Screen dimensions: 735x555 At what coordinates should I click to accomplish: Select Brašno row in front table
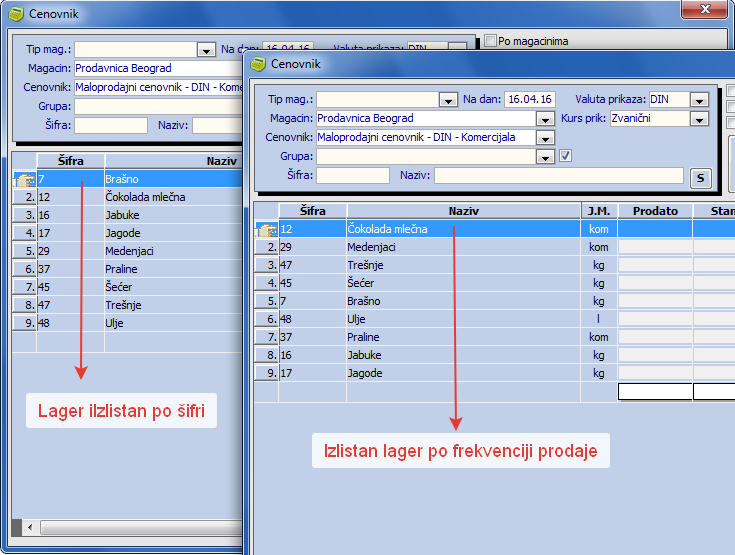(x=495, y=301)
